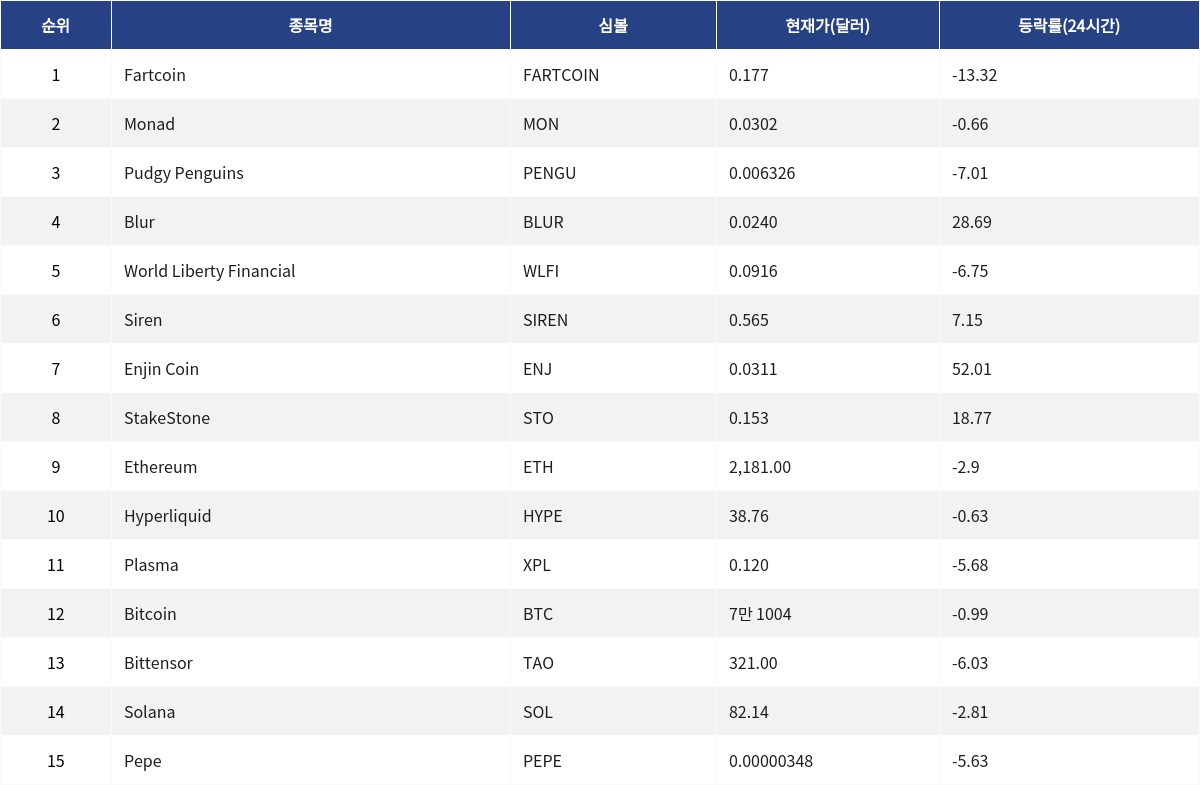Click the 종목명 column header
This screenshot has height=785, width=1200.
(310, 26)
